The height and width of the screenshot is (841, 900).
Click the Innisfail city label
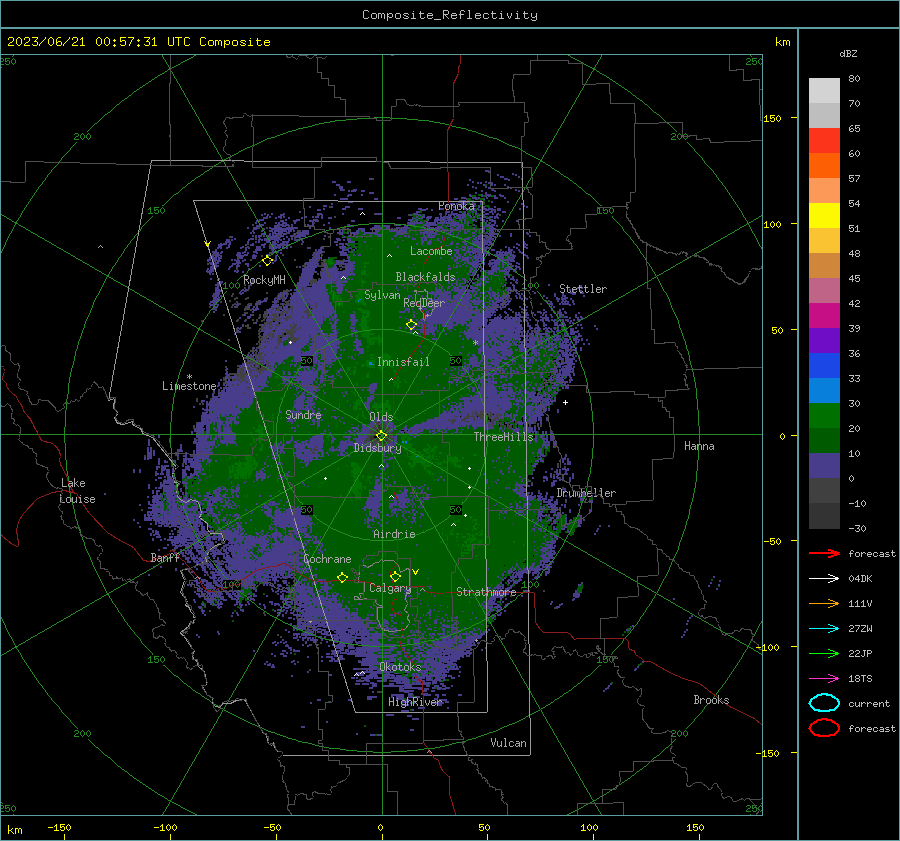pos(403,362)
